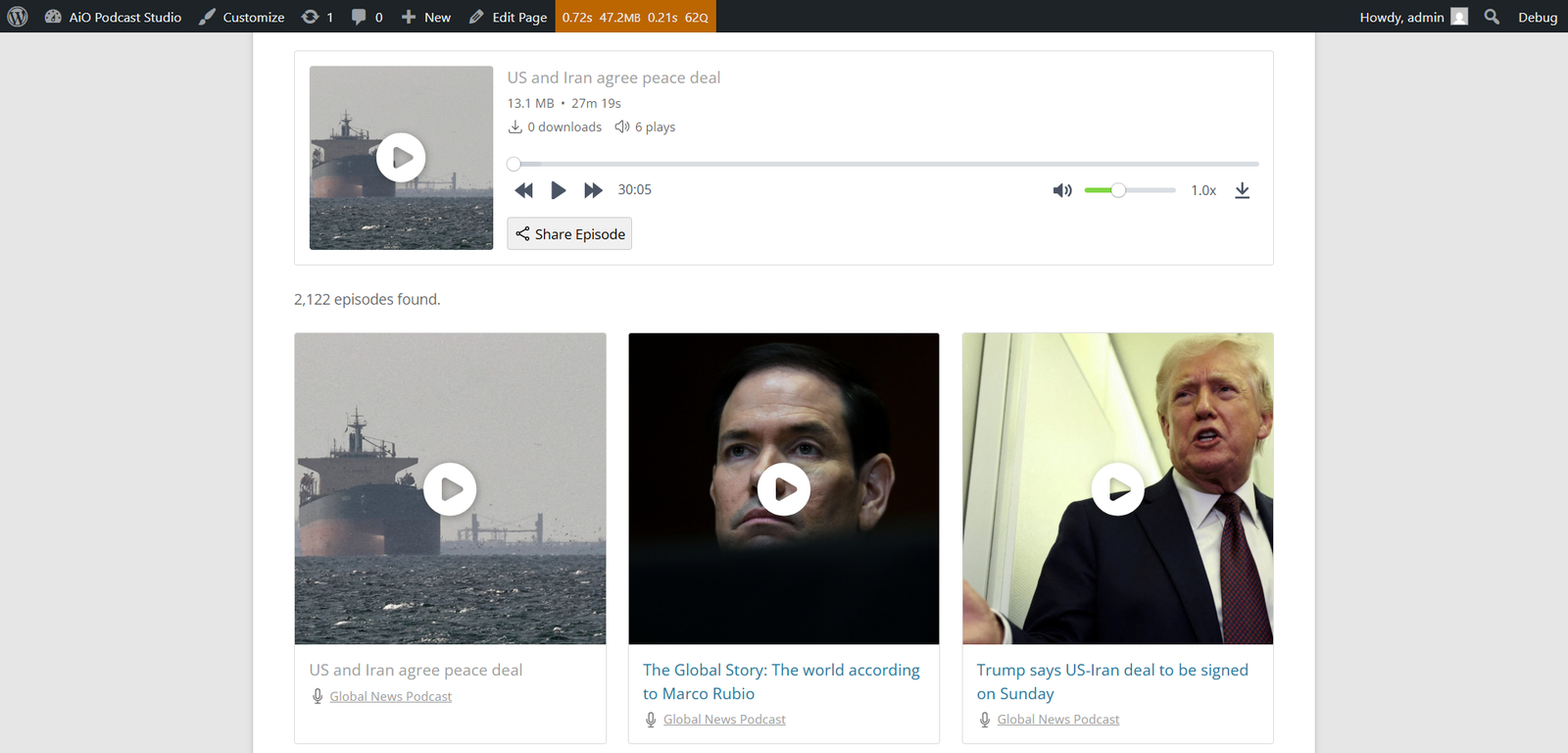Click the rewind icon in the player
The width and height of the screenshot is (1568, 753).
click(x=524, y=190)
